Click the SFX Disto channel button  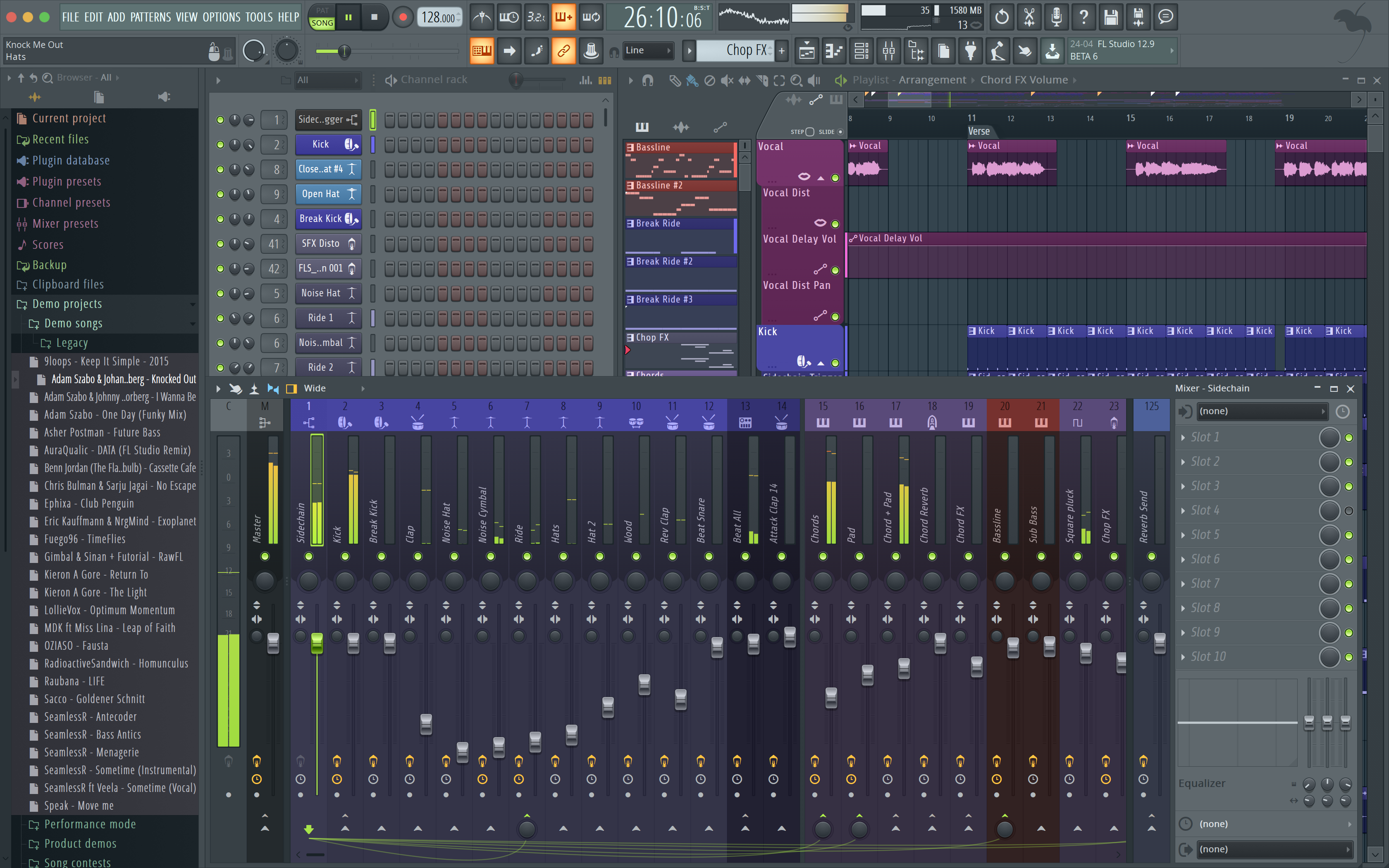(x=328, y=244)
